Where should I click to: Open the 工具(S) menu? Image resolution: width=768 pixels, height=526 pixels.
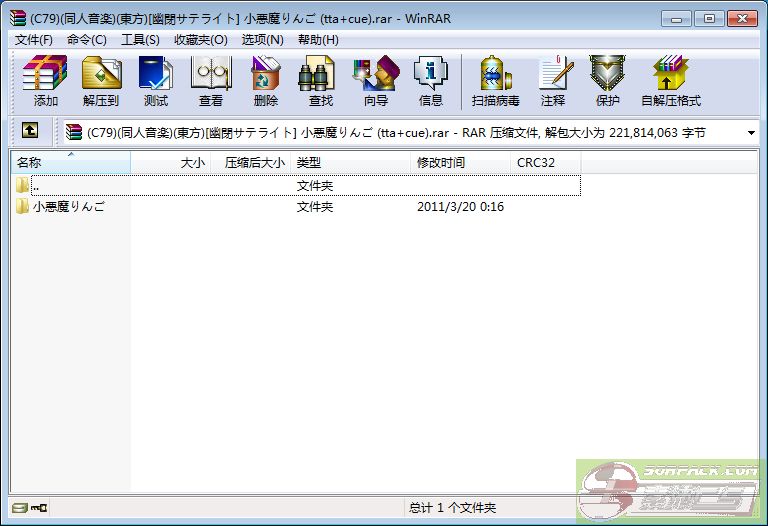(140, 40)
